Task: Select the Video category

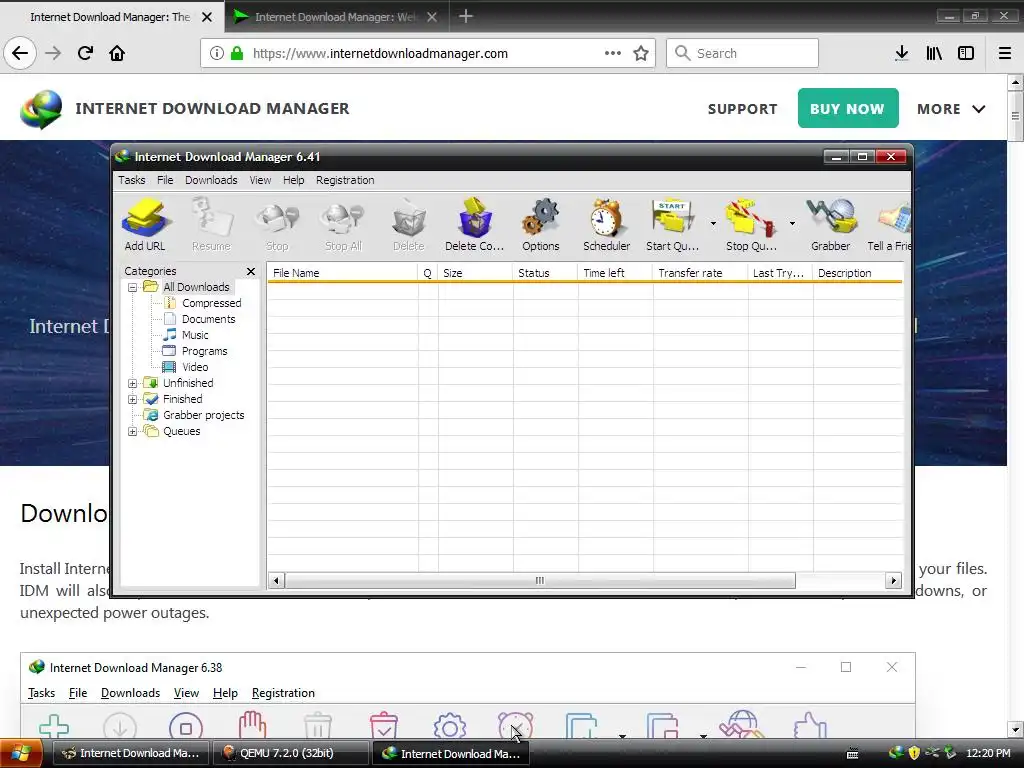Action: pos(195,367)
